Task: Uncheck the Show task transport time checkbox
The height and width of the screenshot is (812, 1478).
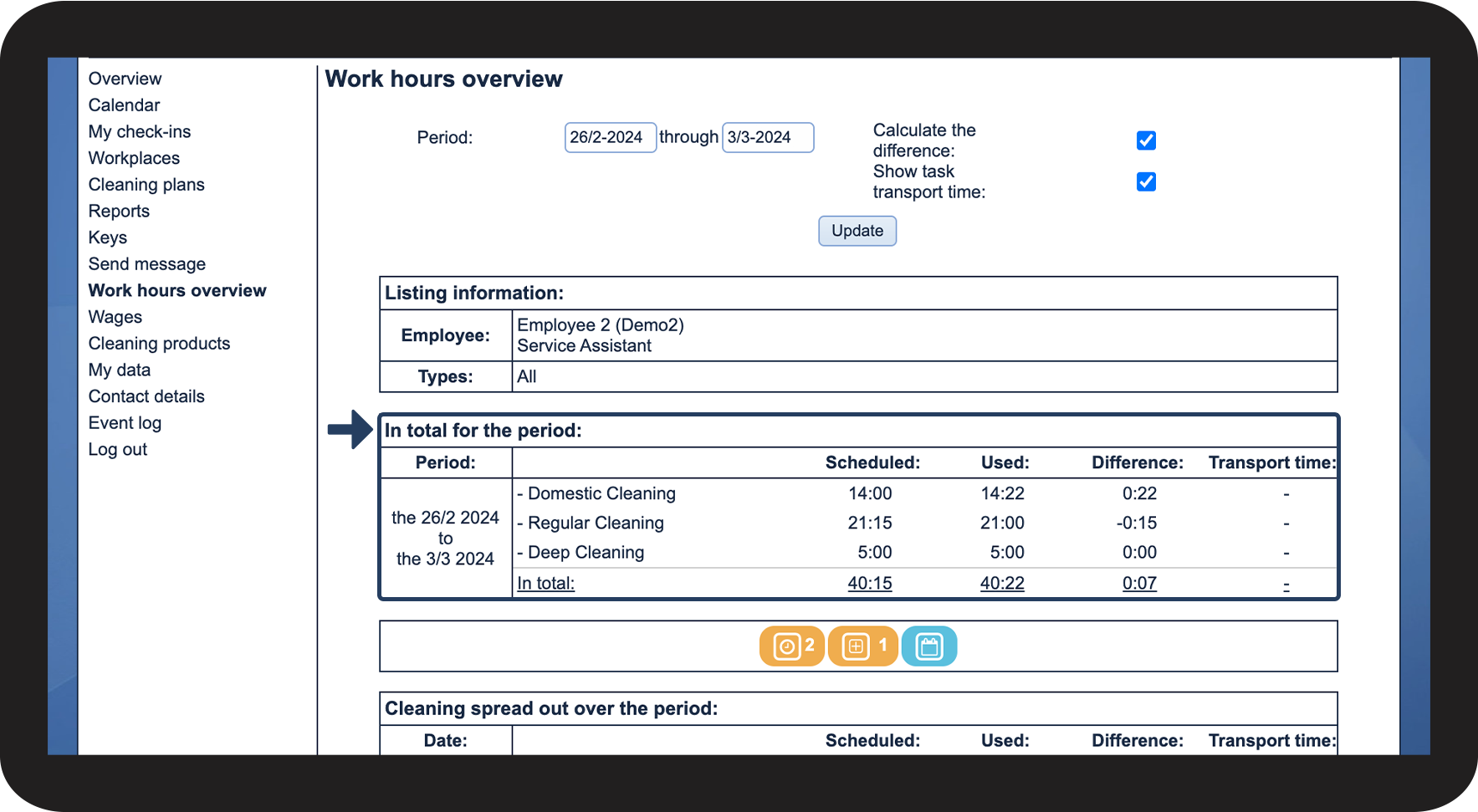Action: click(1146, 181)
